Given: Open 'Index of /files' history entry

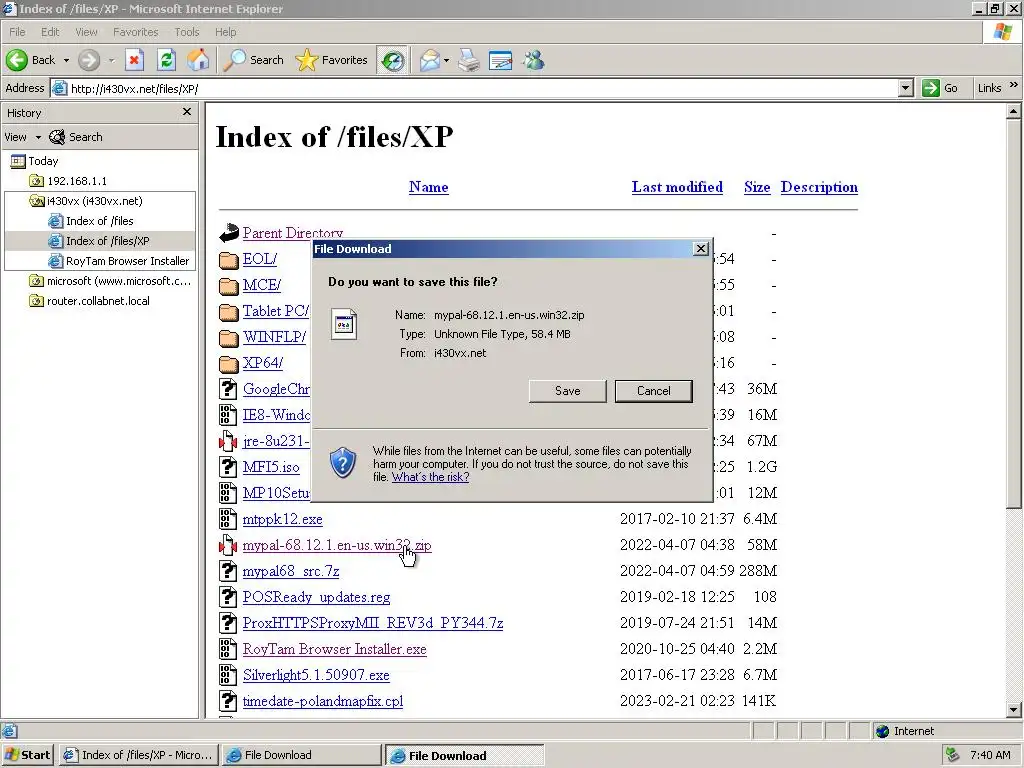Looking at the screenshot, I should [91, 221].
